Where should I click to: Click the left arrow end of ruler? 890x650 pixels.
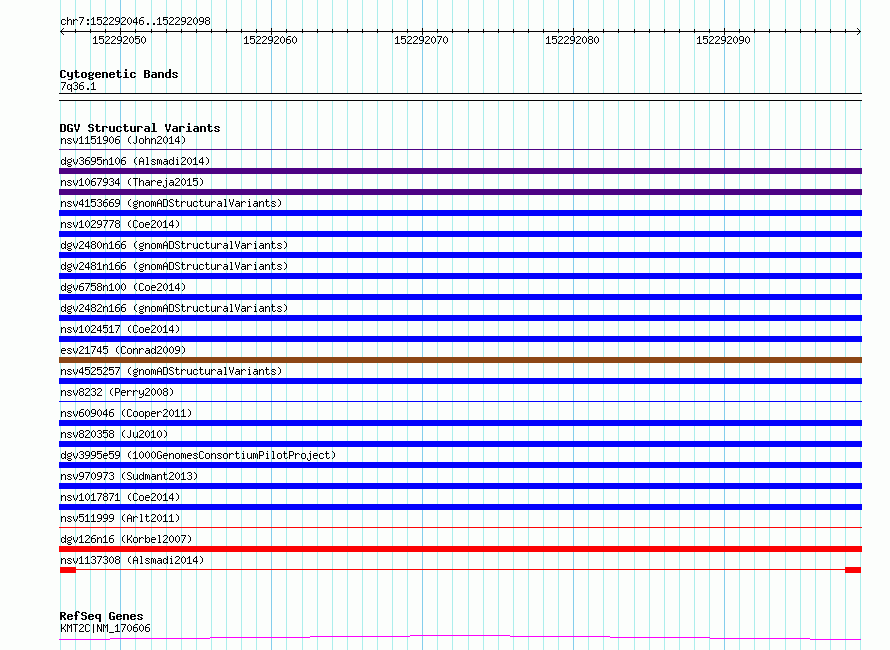62,31
